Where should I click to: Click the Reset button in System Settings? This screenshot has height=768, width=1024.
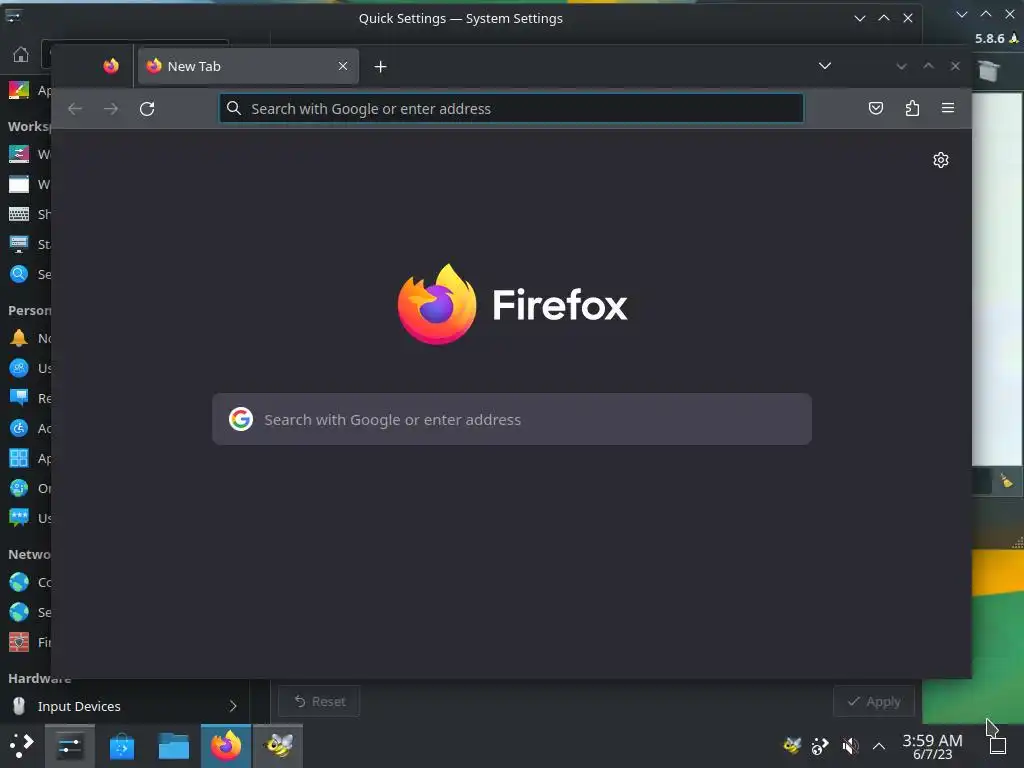(x=319, y=701)
